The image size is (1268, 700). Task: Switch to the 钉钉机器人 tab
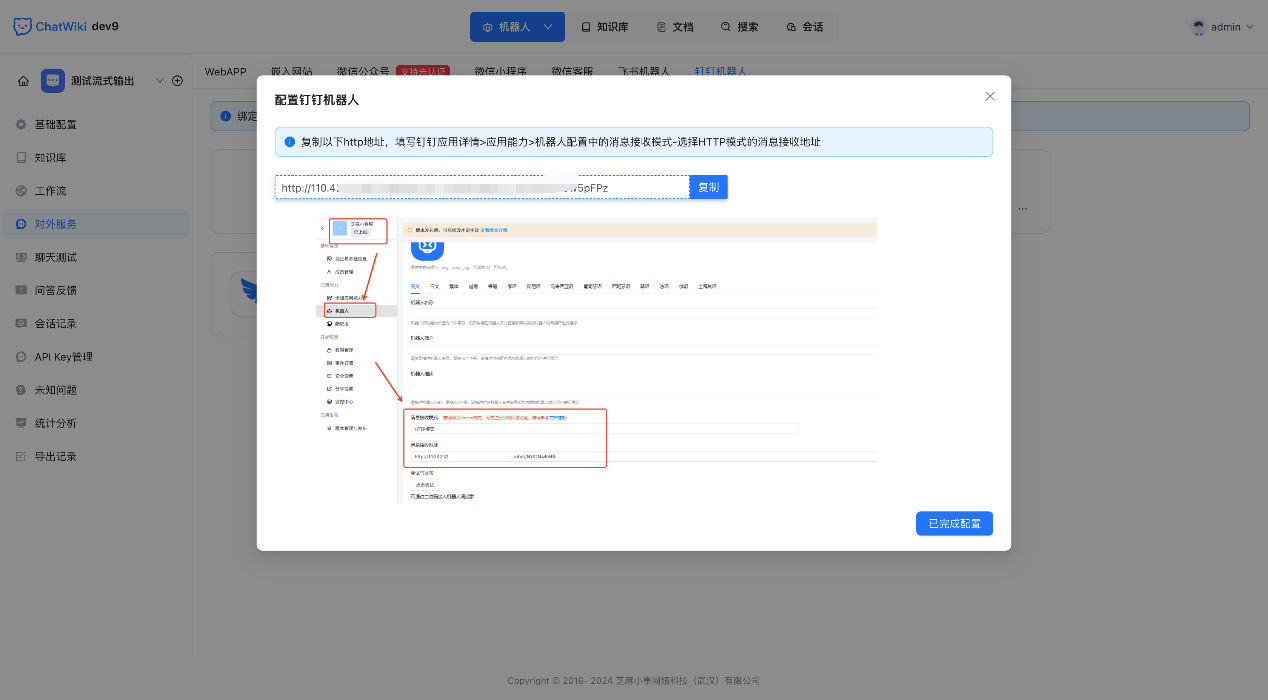(x=721, y=71)
